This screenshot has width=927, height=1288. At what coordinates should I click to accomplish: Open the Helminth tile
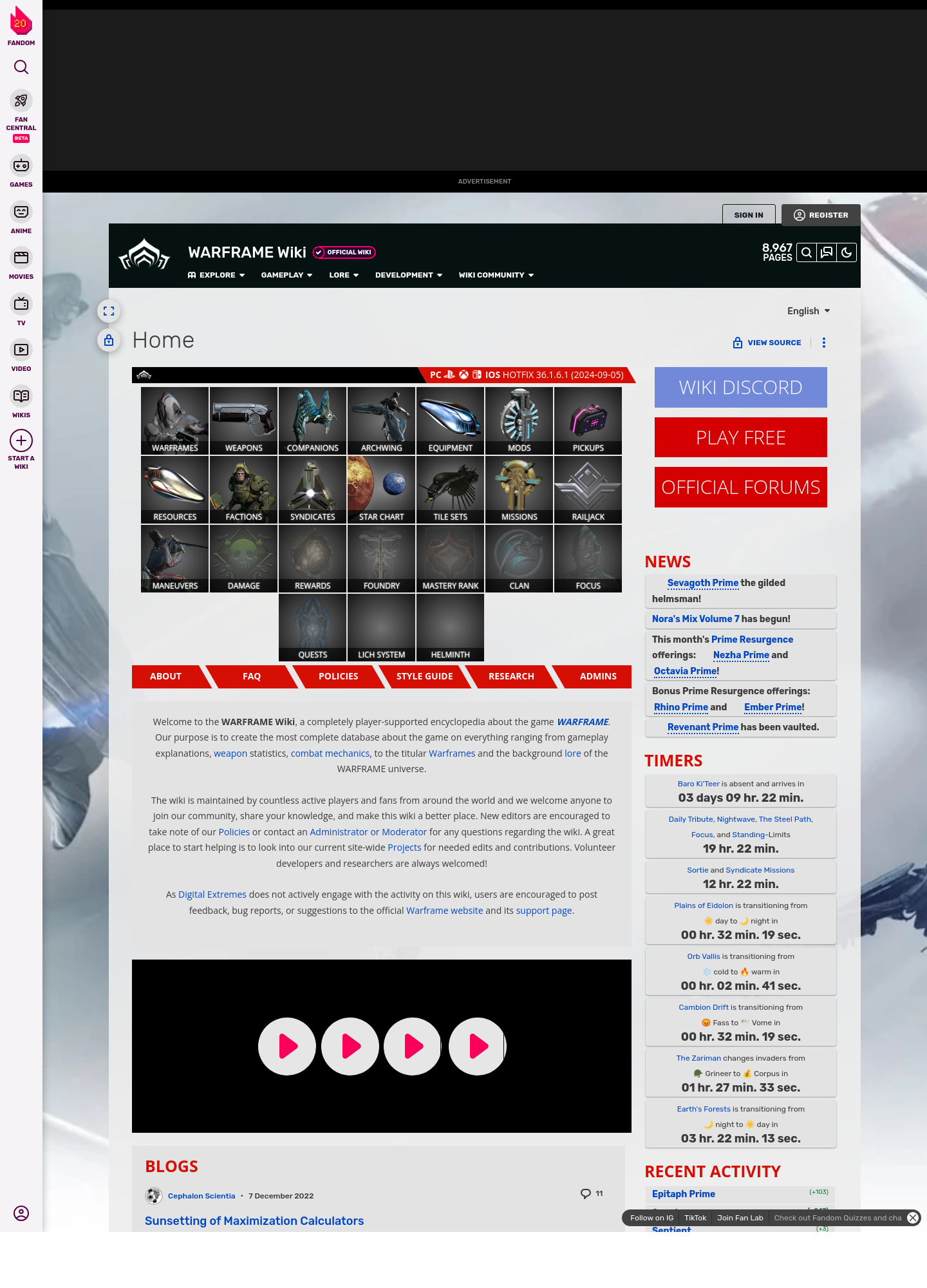pos(451,628)
